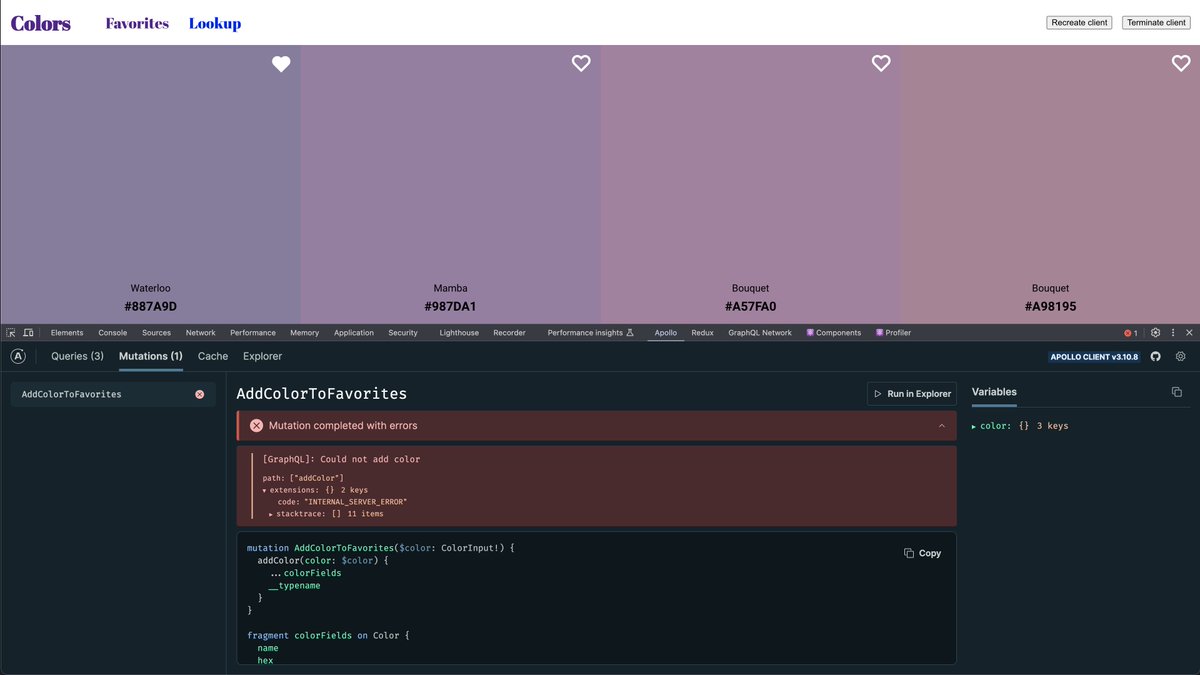Click the Terminate client button
The image size is (1200, 675).
coord(1156,22)
